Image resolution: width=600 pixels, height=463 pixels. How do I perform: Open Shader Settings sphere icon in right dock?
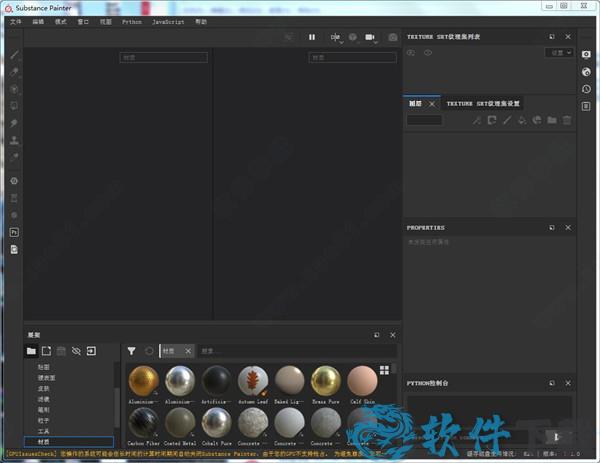(x=586, y=72)
